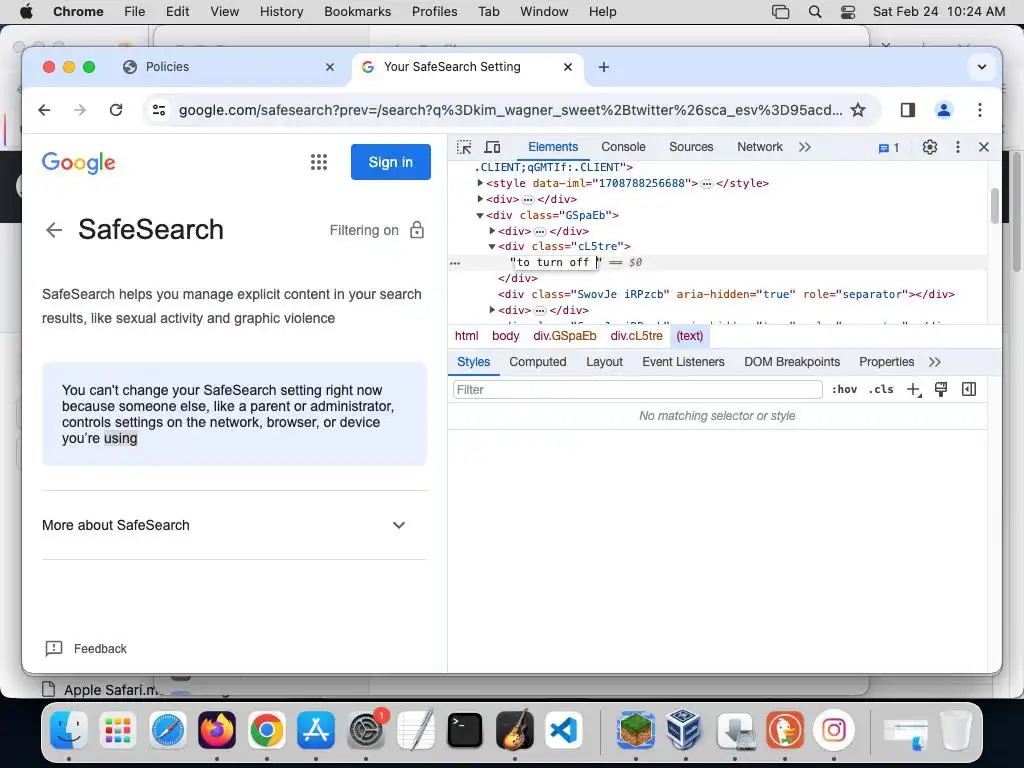Image resolution: width=1024 pixels, height=768 pixels.
Task: Close the DevTools panel
Action: click(x=984, y=147)
